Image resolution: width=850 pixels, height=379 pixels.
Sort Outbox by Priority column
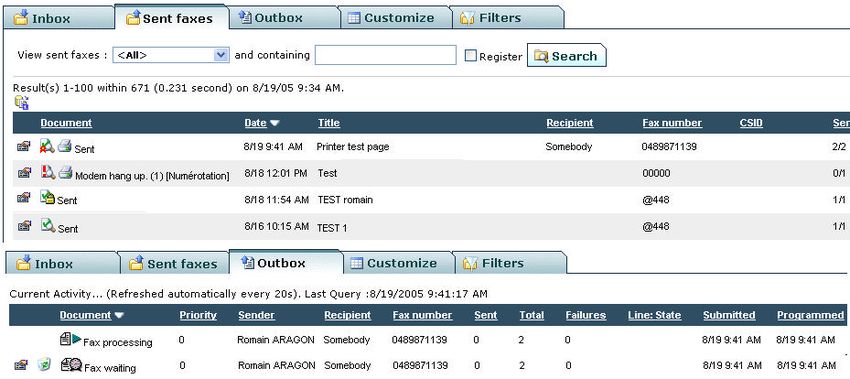[198, 315]
